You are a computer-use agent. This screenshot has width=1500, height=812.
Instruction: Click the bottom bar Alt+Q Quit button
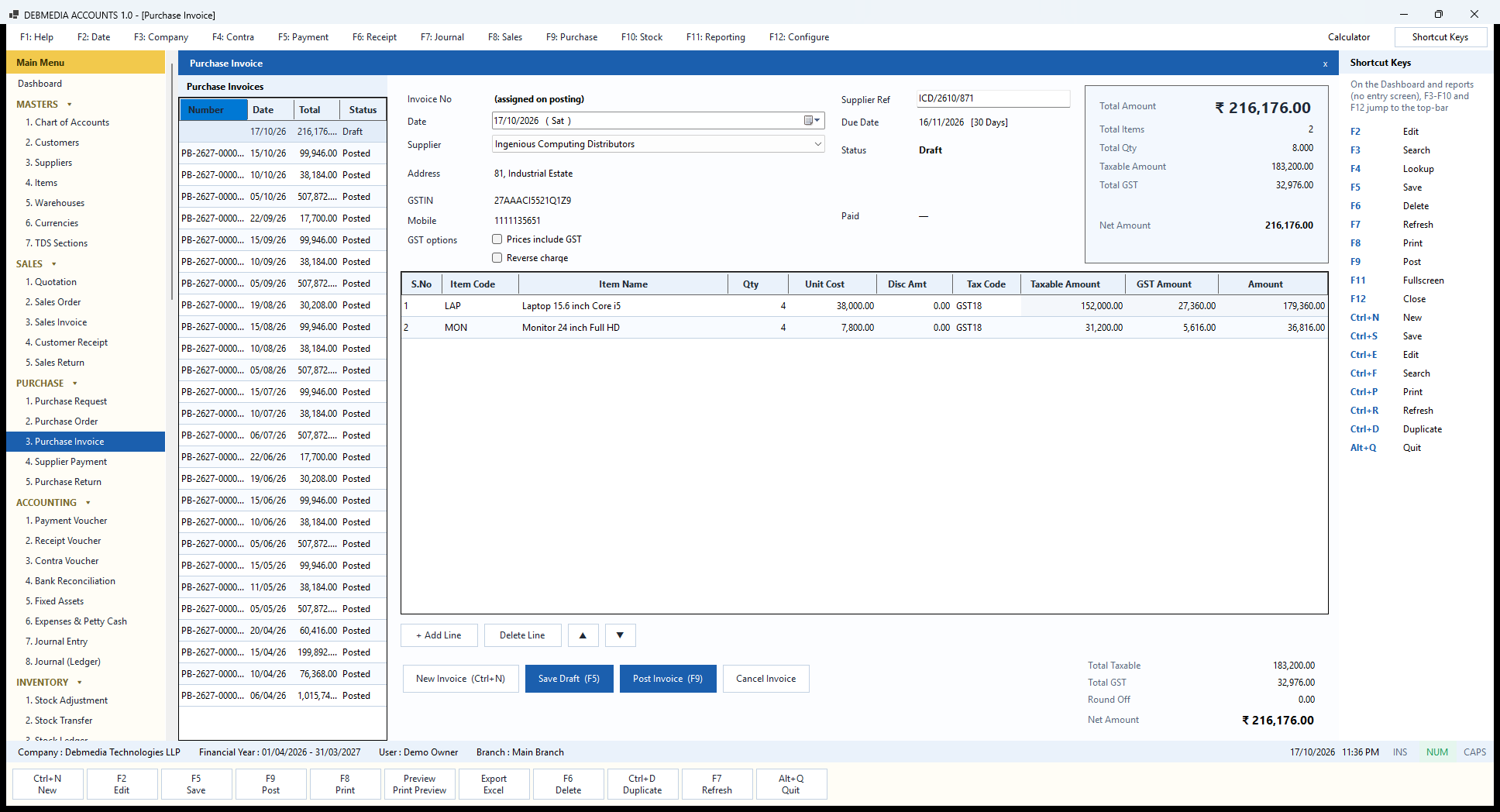[x=791, y=784]
